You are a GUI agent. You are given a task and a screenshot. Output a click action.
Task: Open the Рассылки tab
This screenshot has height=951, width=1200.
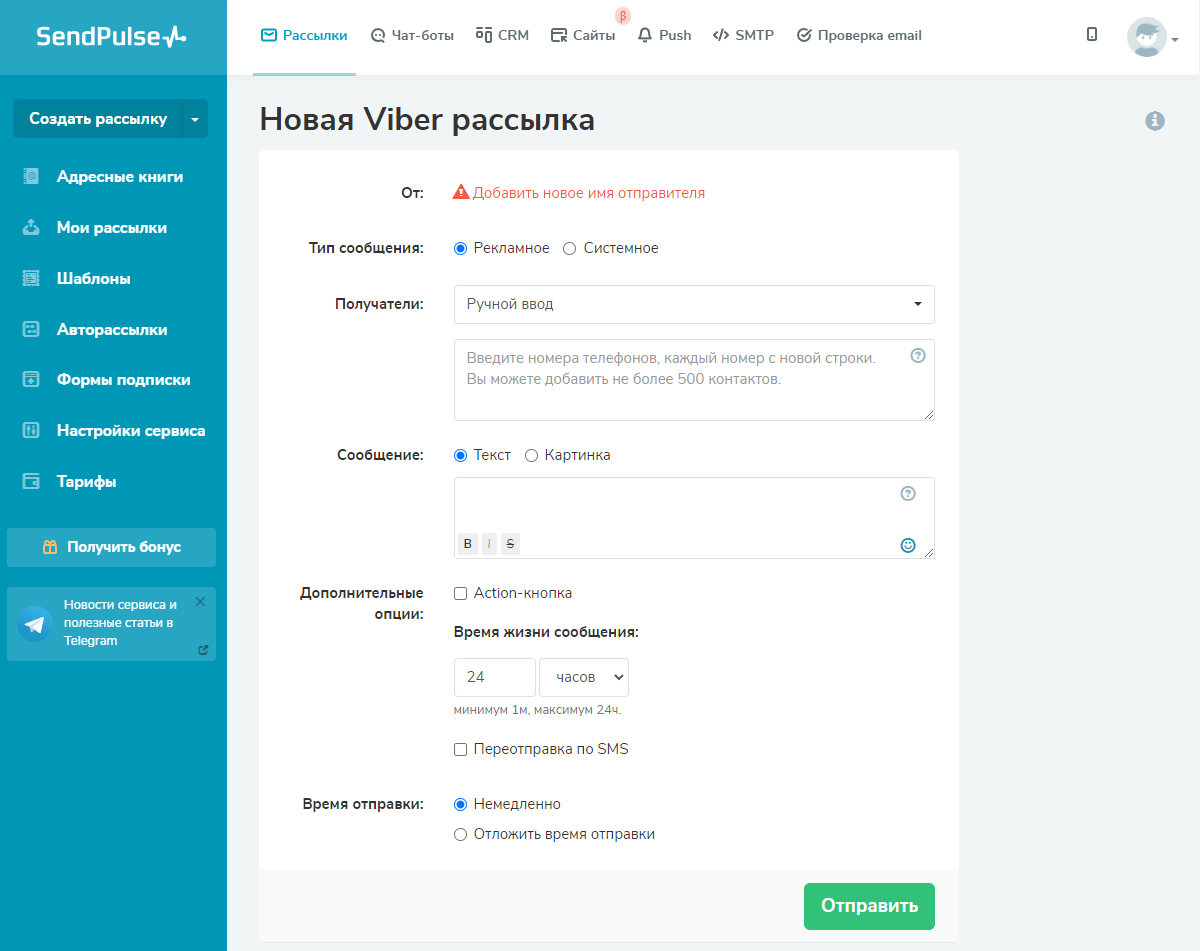coord(304,35)
